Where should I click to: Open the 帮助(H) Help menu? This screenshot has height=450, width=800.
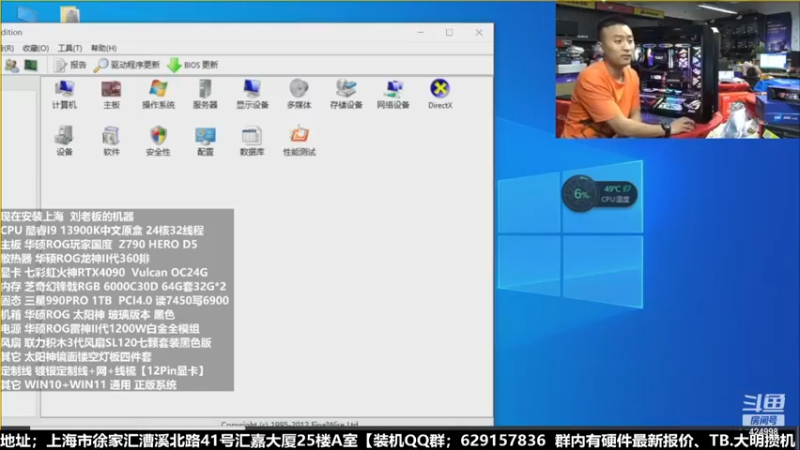pyautogui.click(x=104, y=48)
